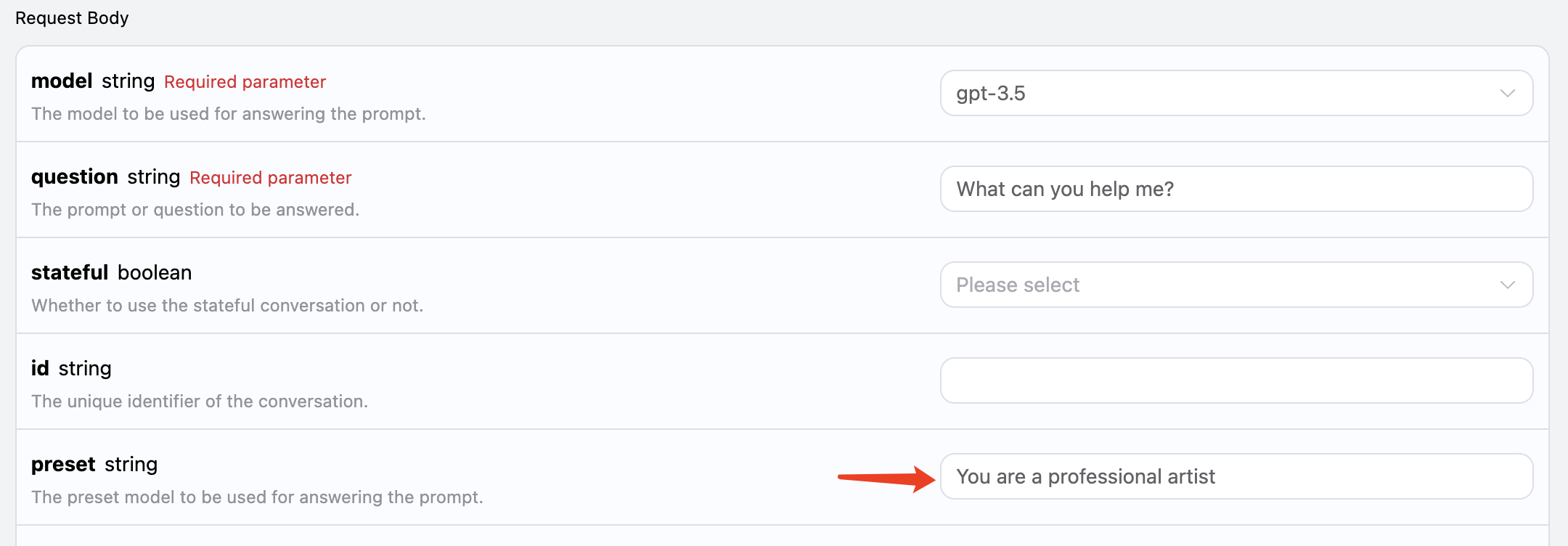The image size is (1568, 546).
Task: Click the bold "question" parameter name
Action: point(75,176)
